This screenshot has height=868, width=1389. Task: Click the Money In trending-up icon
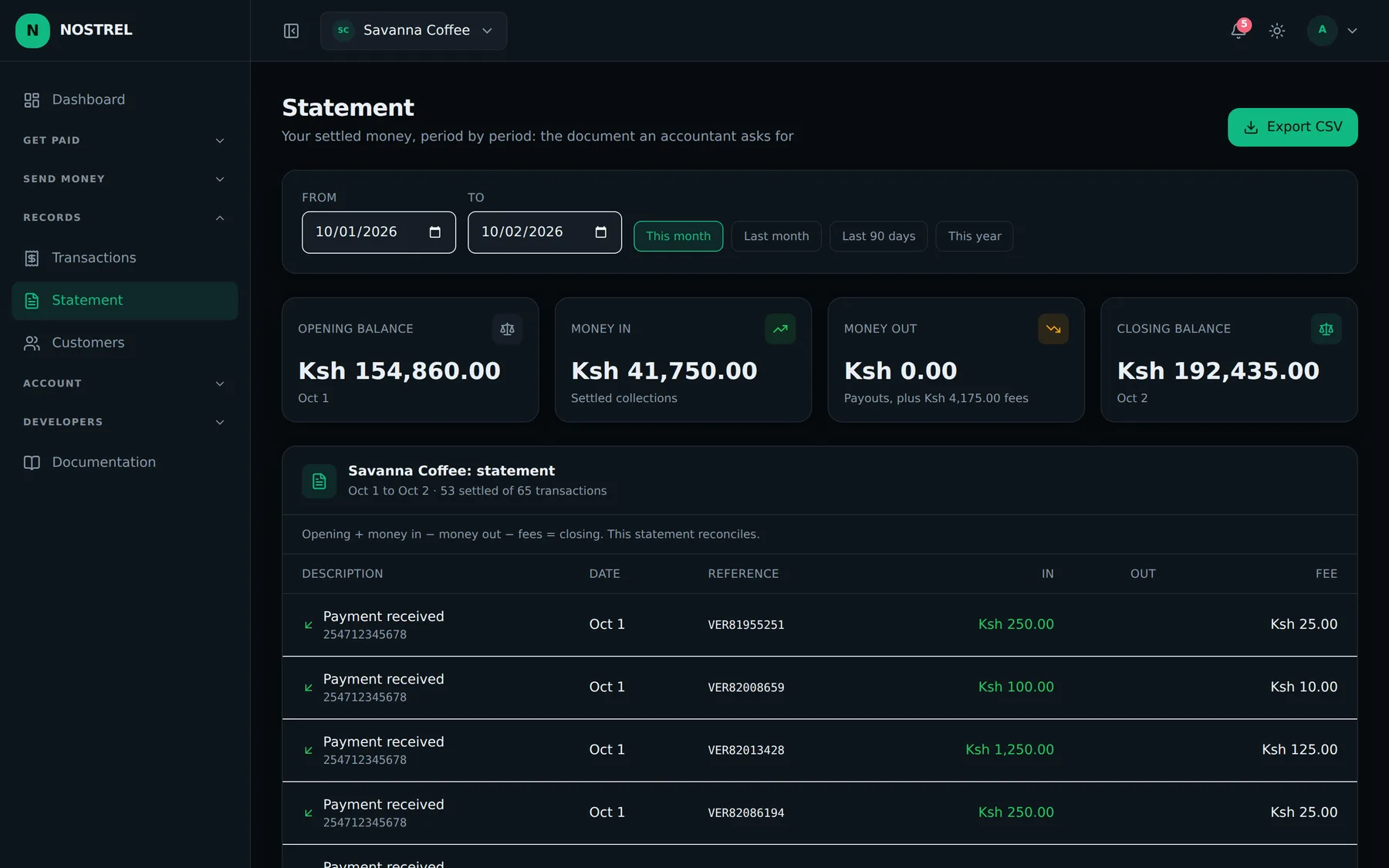780,329
